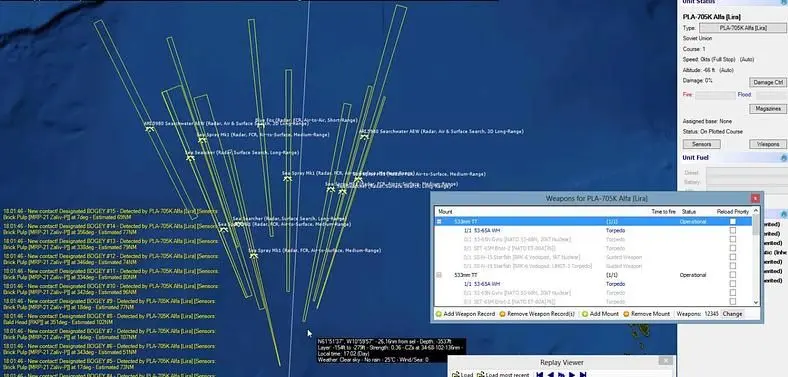788x377 pixels.
Task: Tick Reload Priority for highlighted 533mm TT row
Action: point(733,222)
